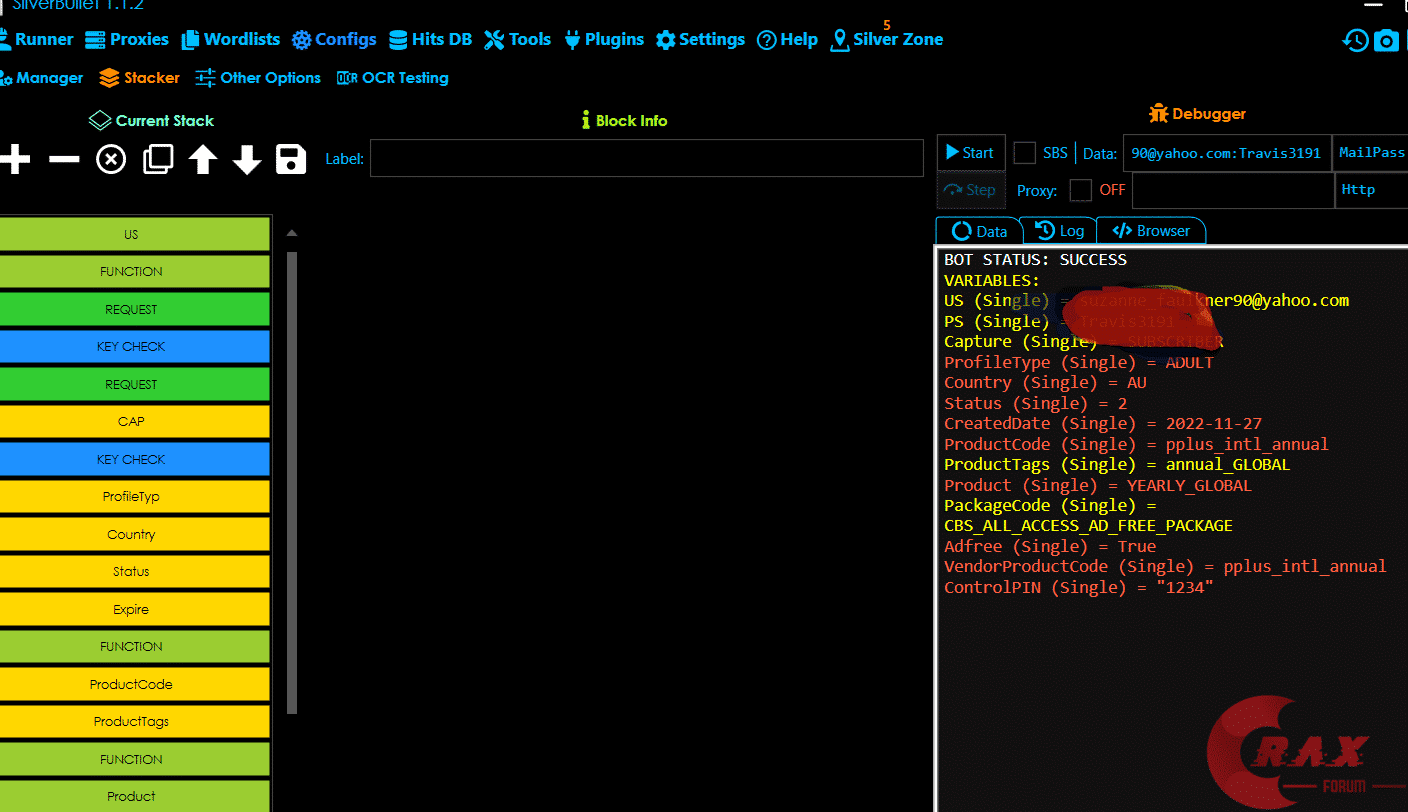Click the Step button
The image size is (1408, 812).
tap(971, 190)
